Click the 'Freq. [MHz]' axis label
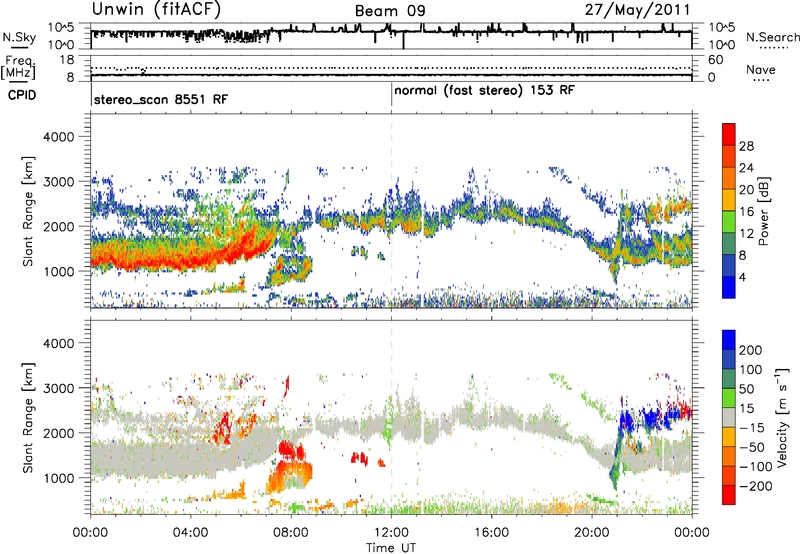800x554 pixels. (18, 68)
